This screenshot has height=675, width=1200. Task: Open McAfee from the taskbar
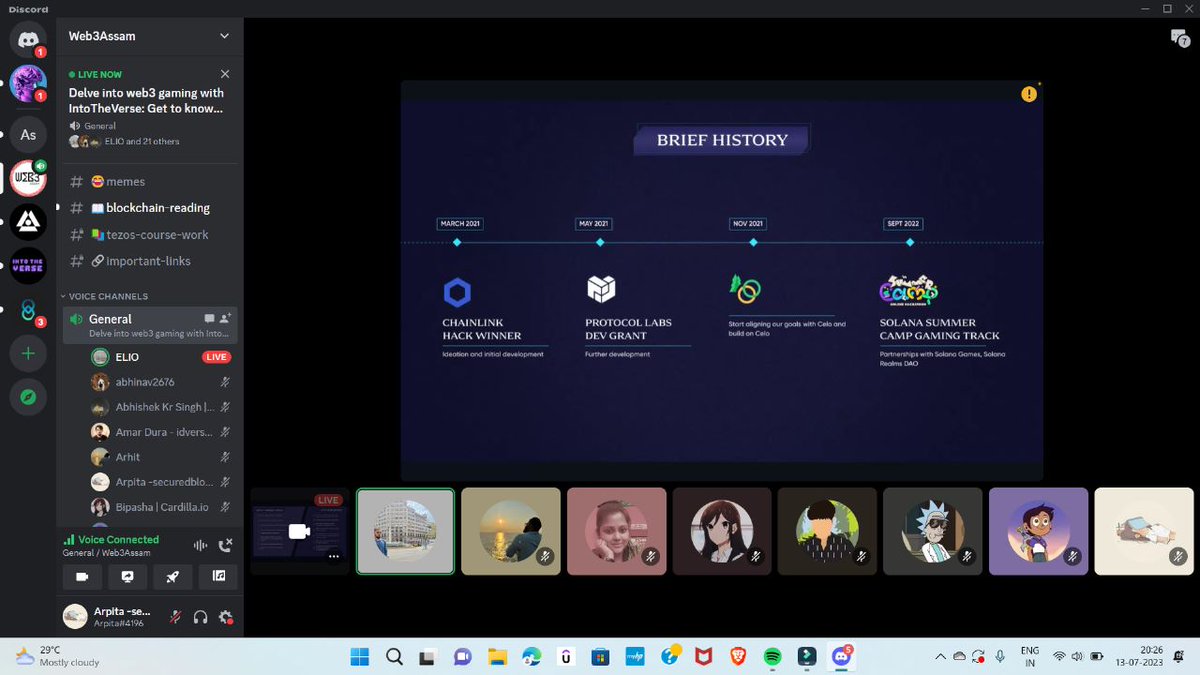point(704,657)
